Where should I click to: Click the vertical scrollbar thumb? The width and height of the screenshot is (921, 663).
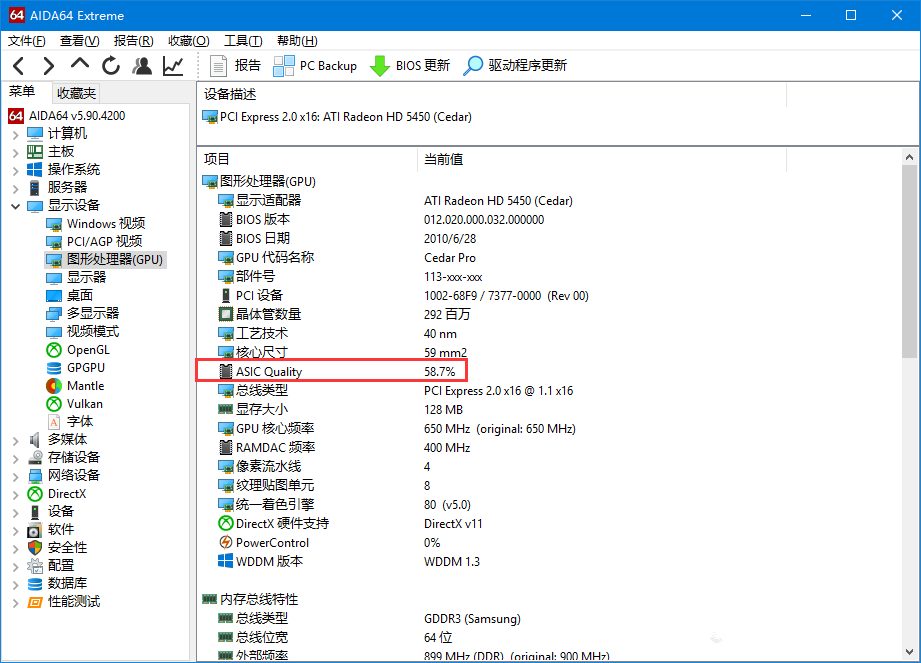click(x=909, y=261)
